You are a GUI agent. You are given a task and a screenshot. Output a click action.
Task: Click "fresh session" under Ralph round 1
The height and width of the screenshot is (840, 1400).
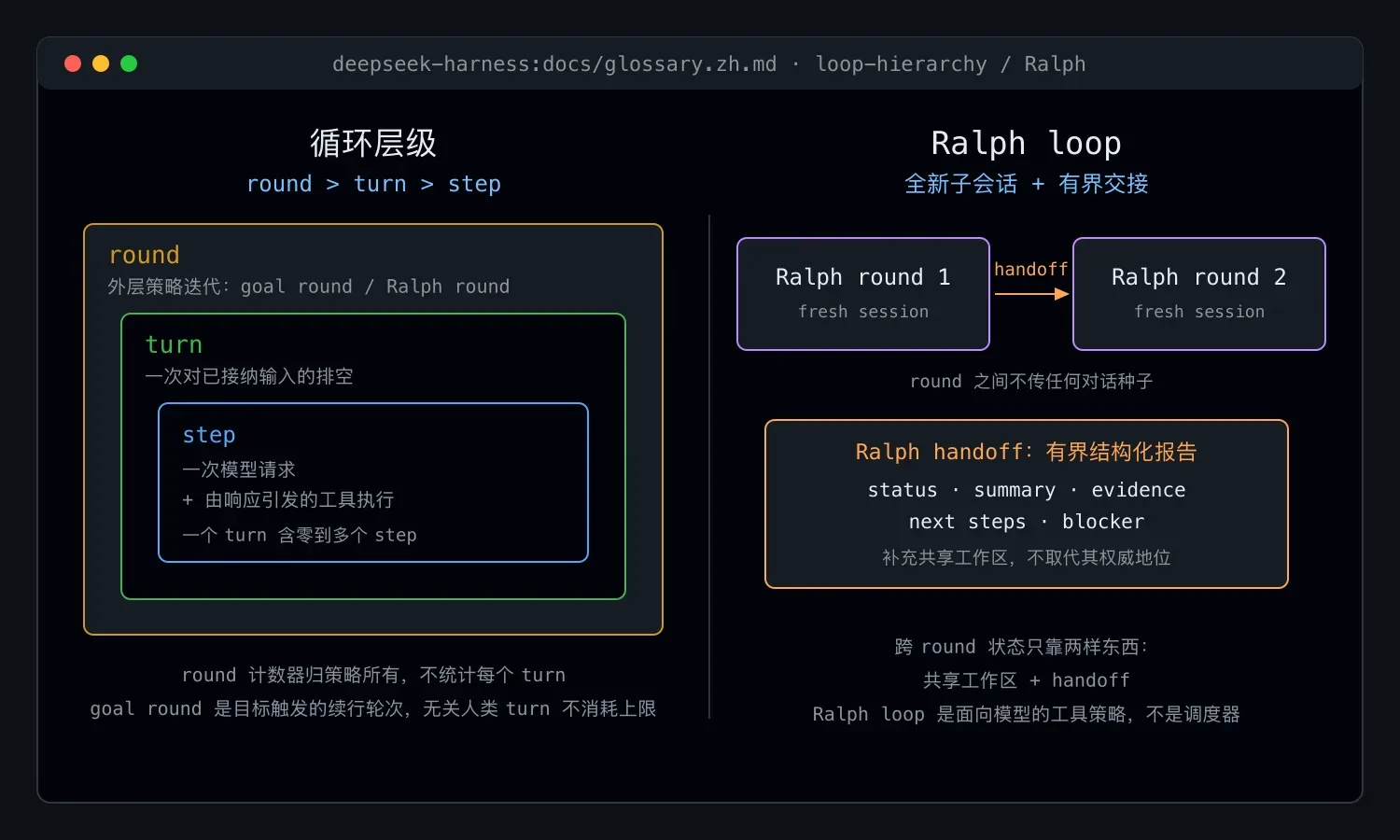point(863,312)
